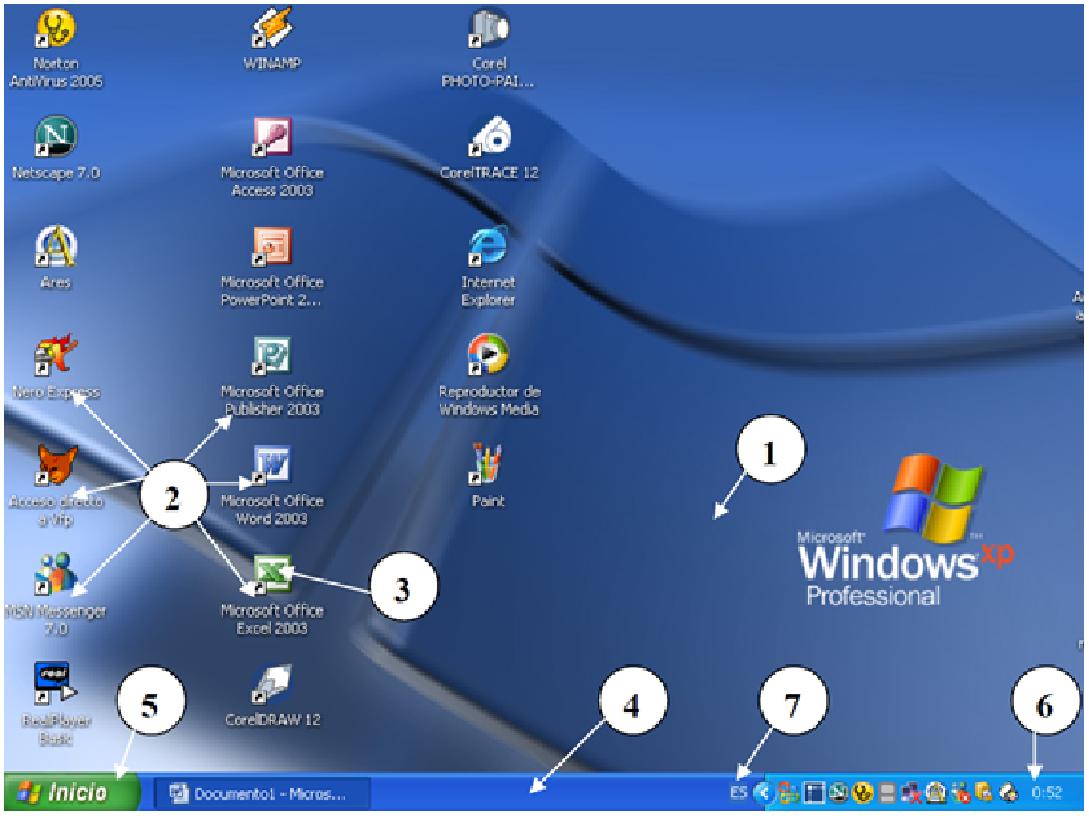Screen dimensions: 1089x816
Task: Expand hidden tray icons with round arrow
Action: [x=763, y=792]
